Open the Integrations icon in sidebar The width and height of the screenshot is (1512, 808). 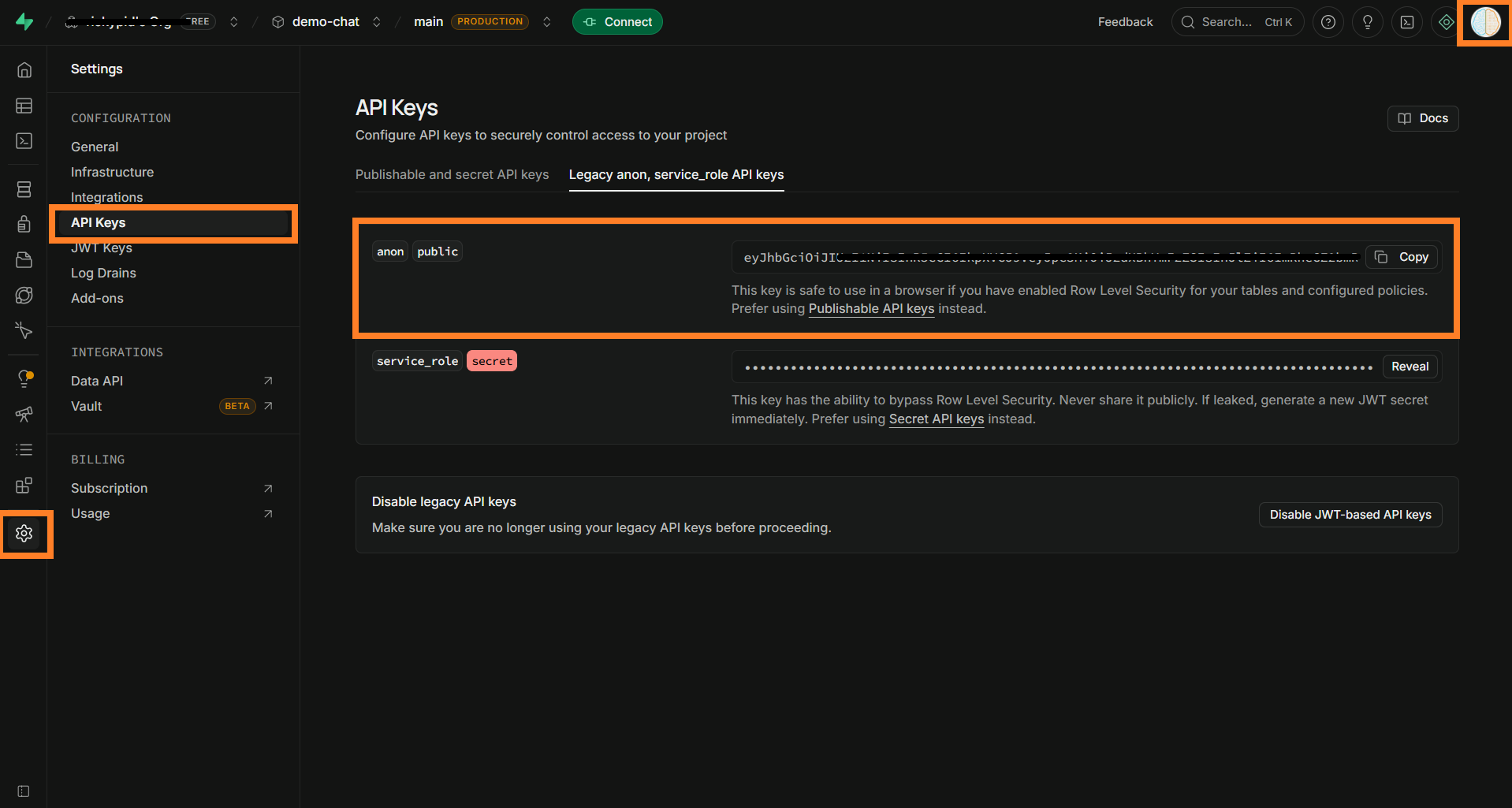click(x=24, y=486)
